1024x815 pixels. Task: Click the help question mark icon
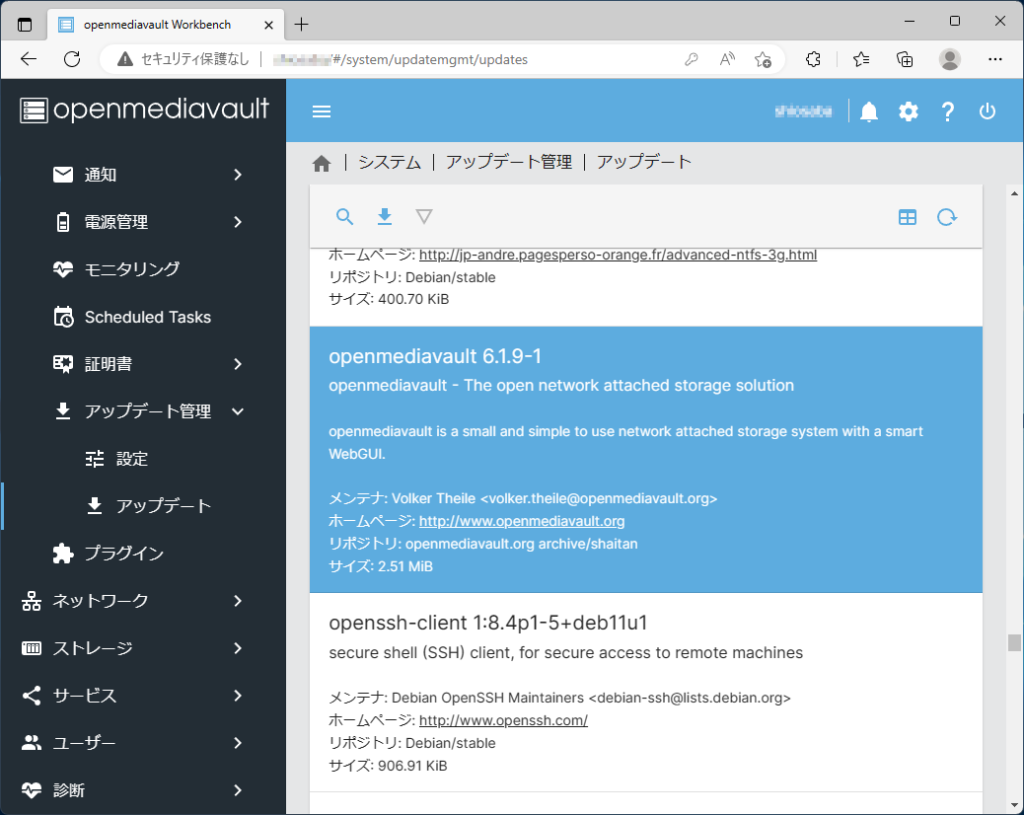[x=948, y=112]
